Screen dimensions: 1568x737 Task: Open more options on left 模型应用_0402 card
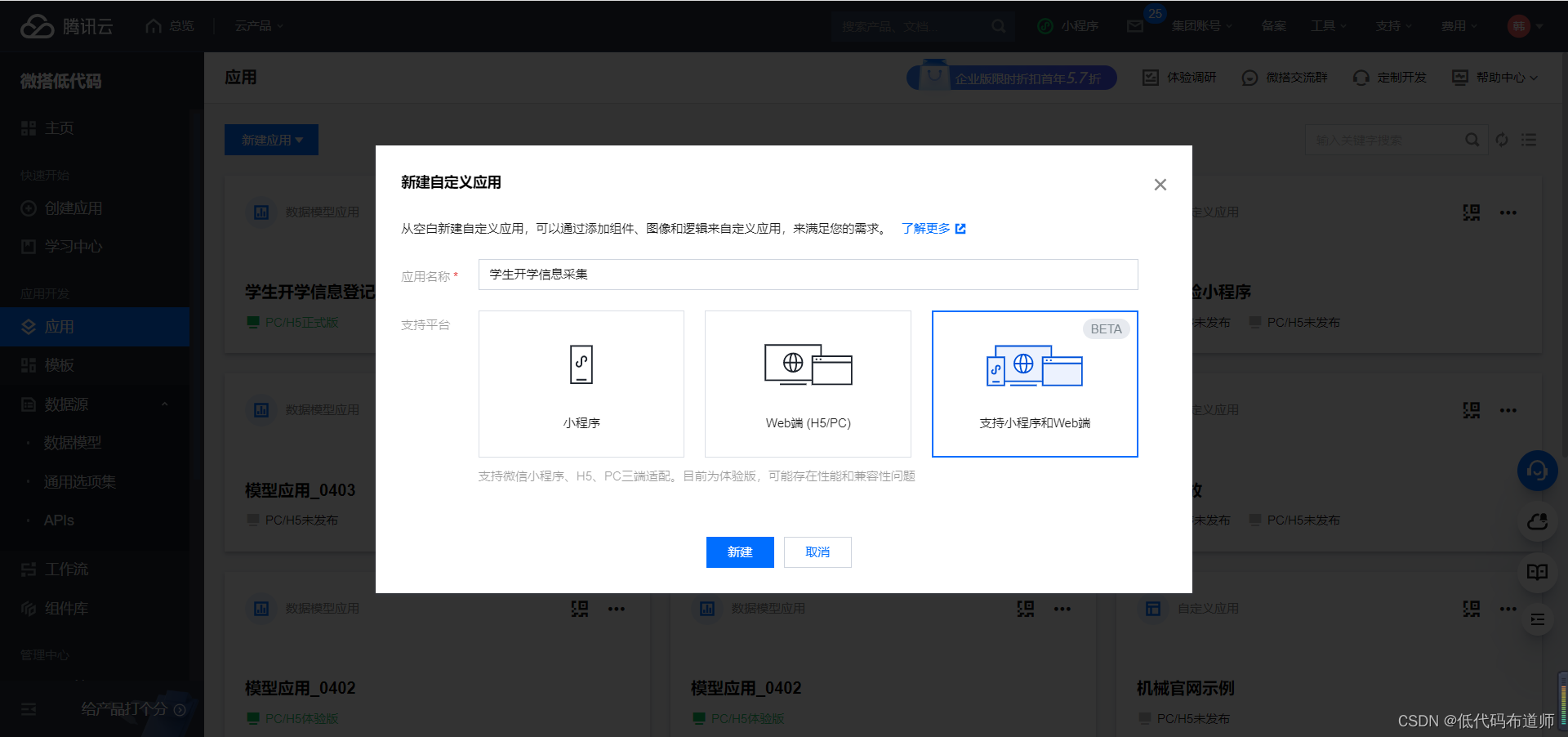616,609
